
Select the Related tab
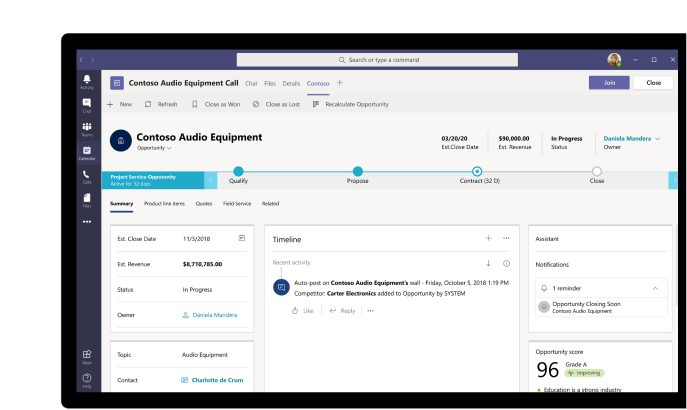pyautogui.click(x=270, y=204)
